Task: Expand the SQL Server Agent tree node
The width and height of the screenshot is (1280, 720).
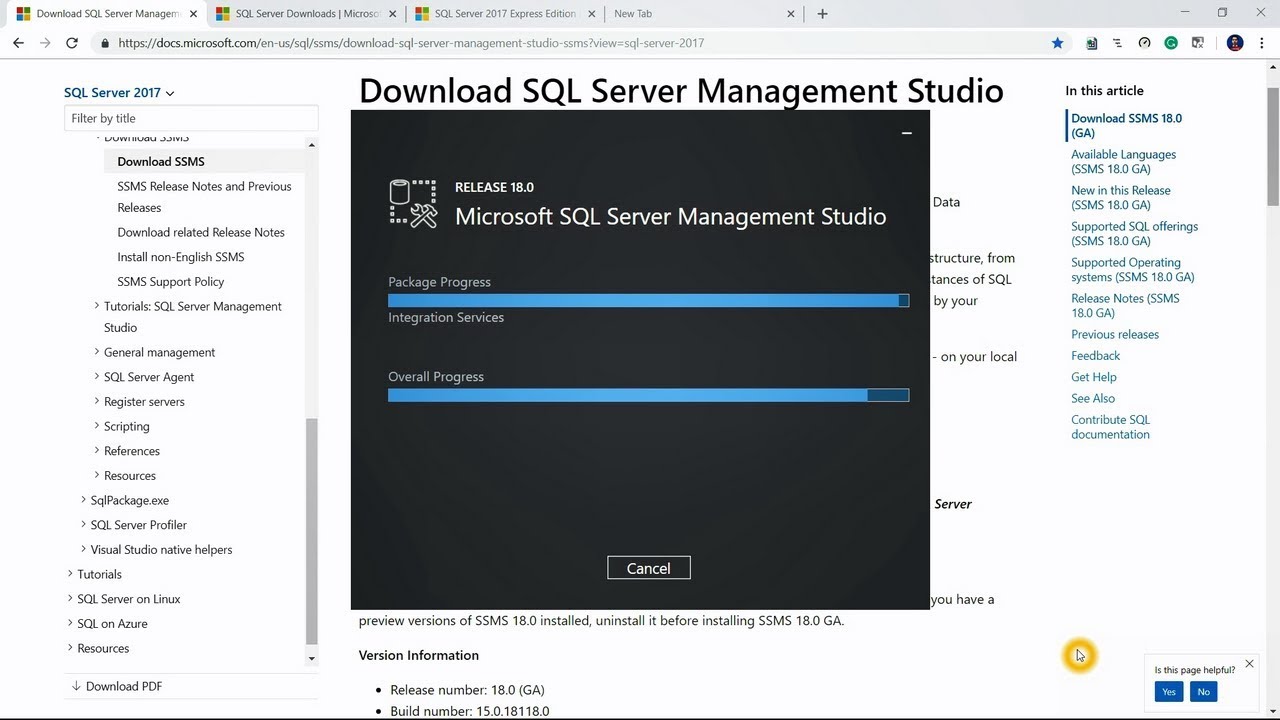Action: click(97, 377)
